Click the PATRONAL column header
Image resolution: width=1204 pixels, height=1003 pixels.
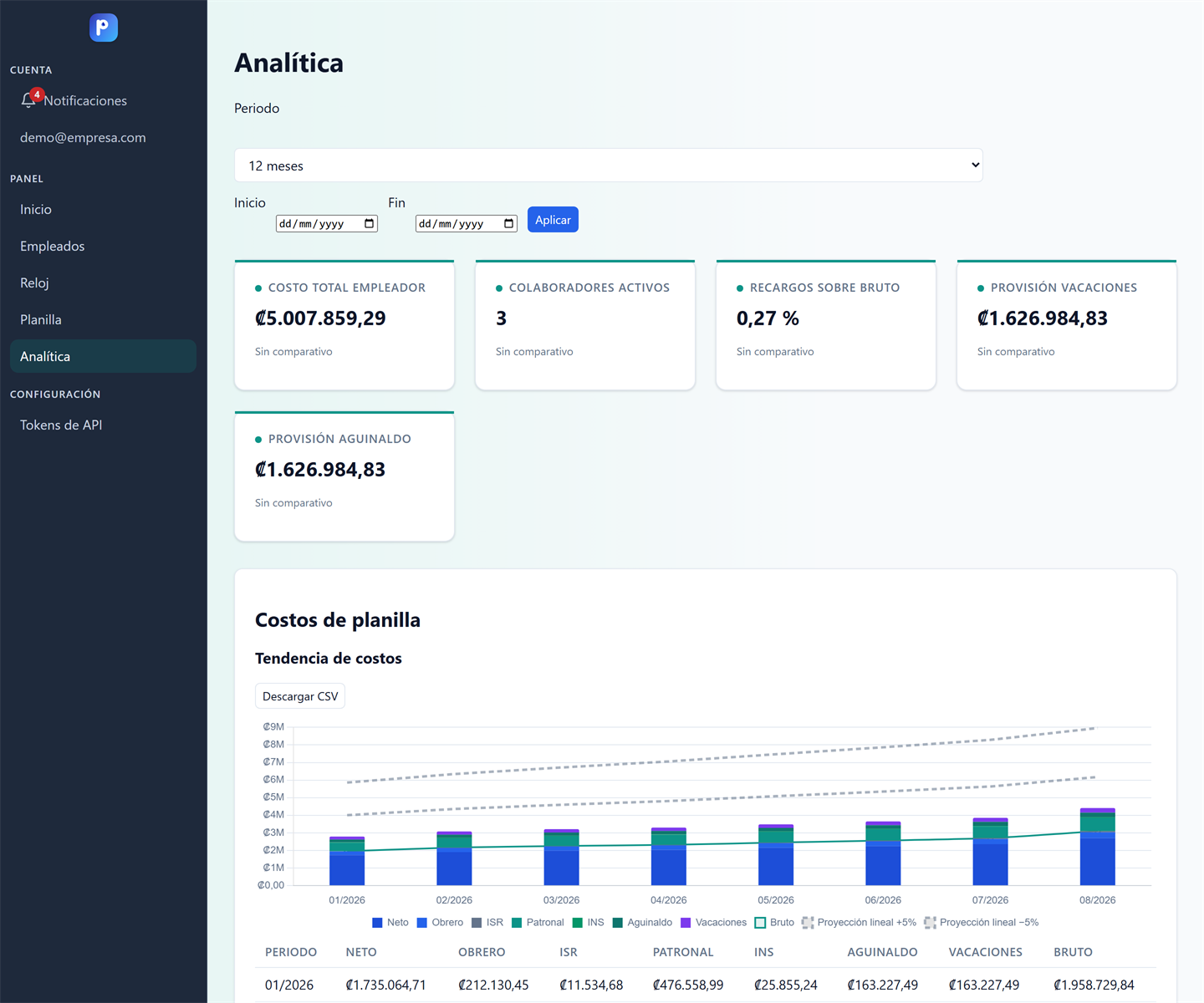pyautogui.click(x=683, y=952)
